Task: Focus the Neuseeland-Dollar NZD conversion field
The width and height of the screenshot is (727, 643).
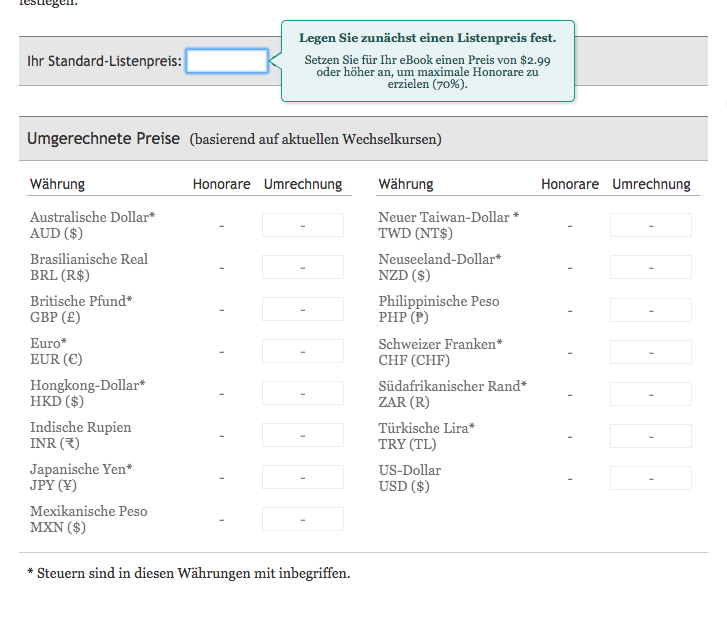Action: [650, 267]
